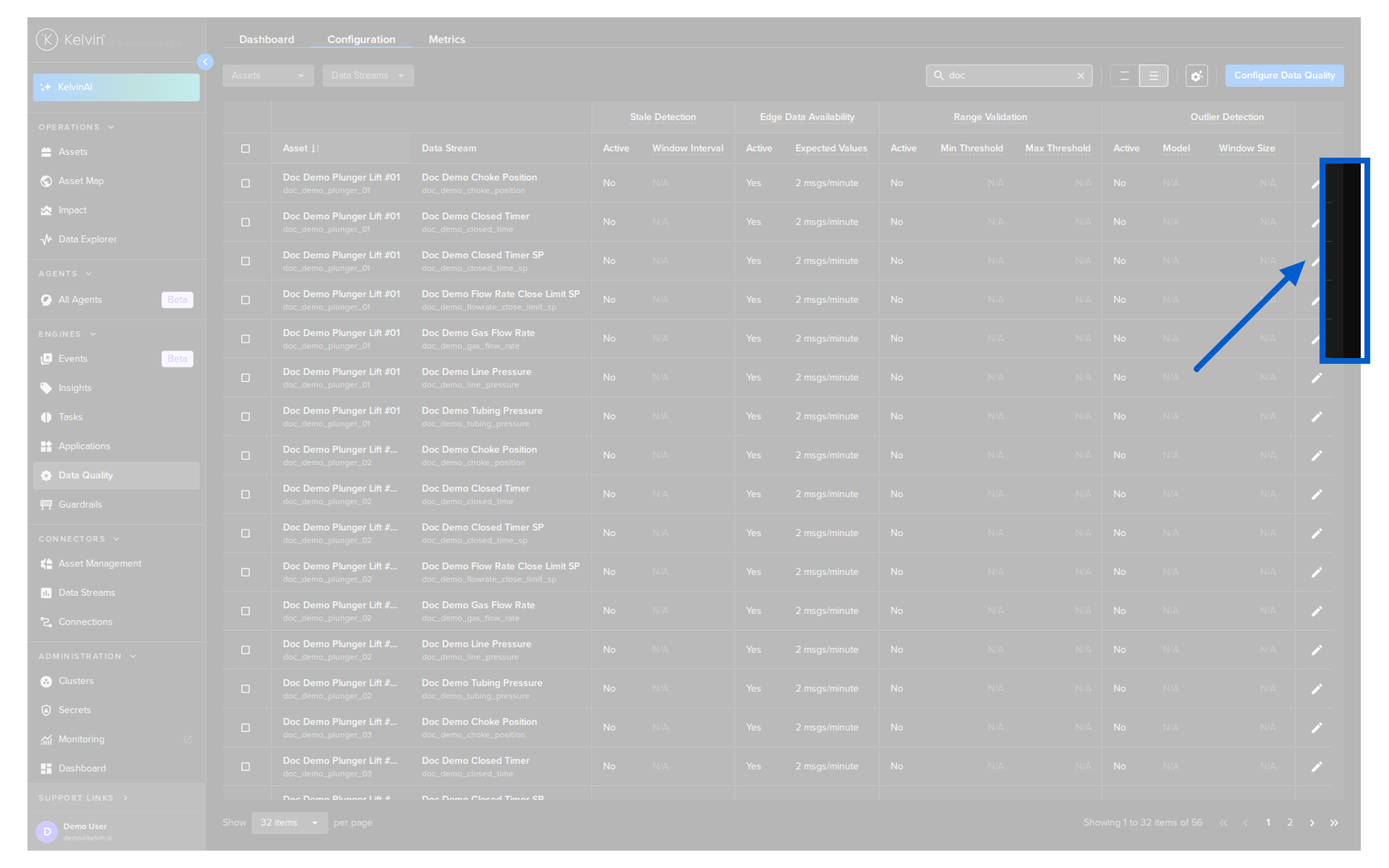Click in the search field

coord(1009,75)
